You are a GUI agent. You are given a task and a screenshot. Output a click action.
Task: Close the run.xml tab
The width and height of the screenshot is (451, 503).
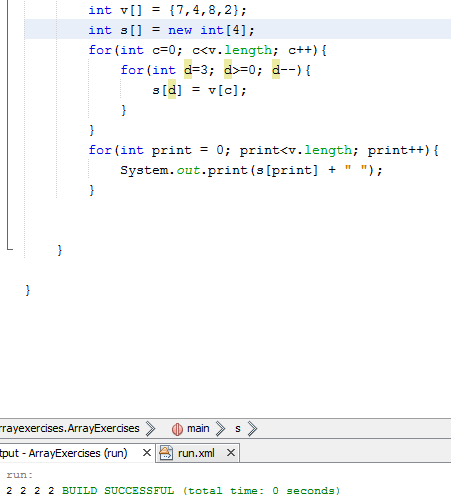(x=231, y=453)
